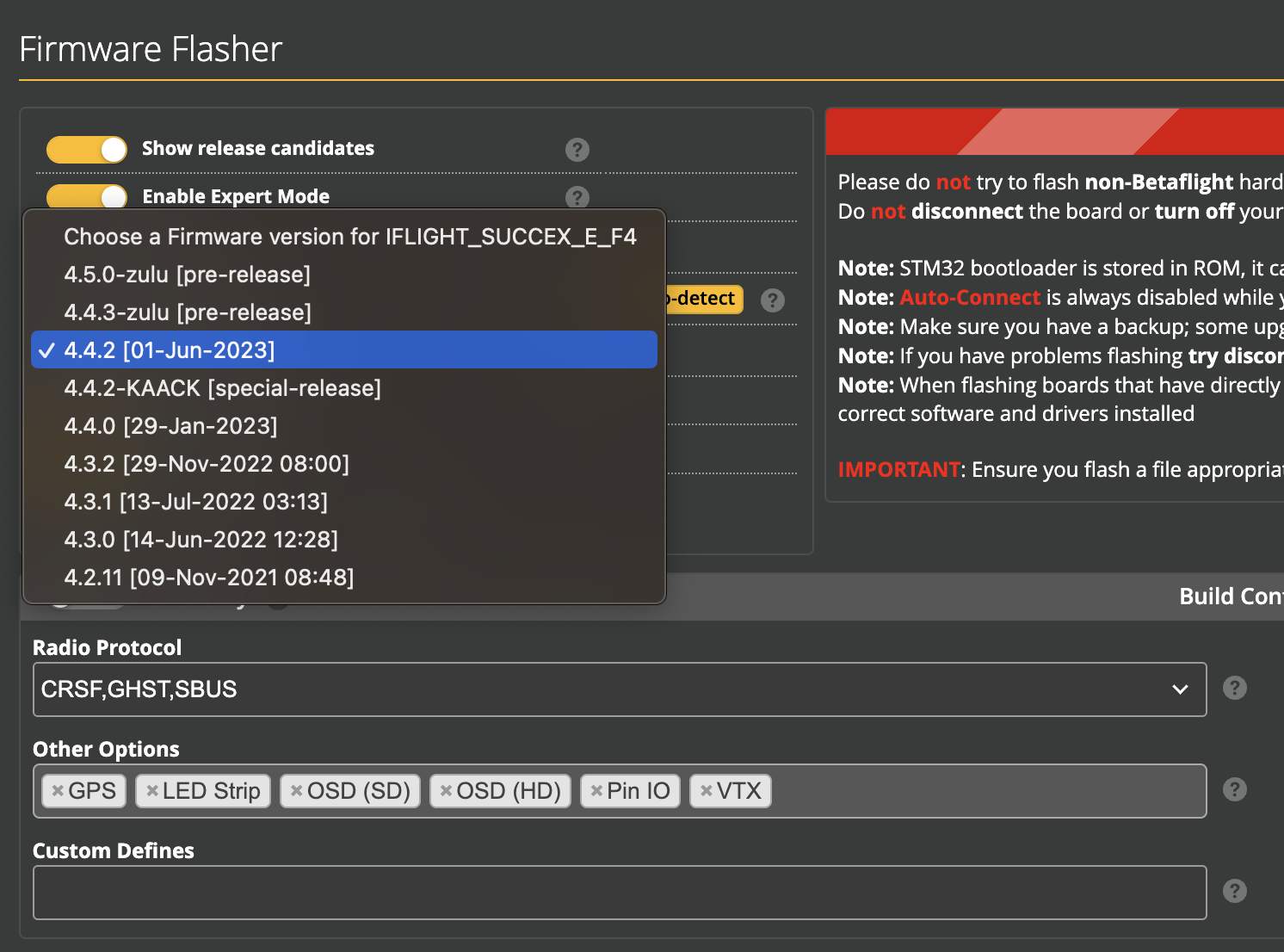Open help for the Custom Defines field
Image resolution: width=1284 pixels, height=952 pixels.
tap(1235, 890)
